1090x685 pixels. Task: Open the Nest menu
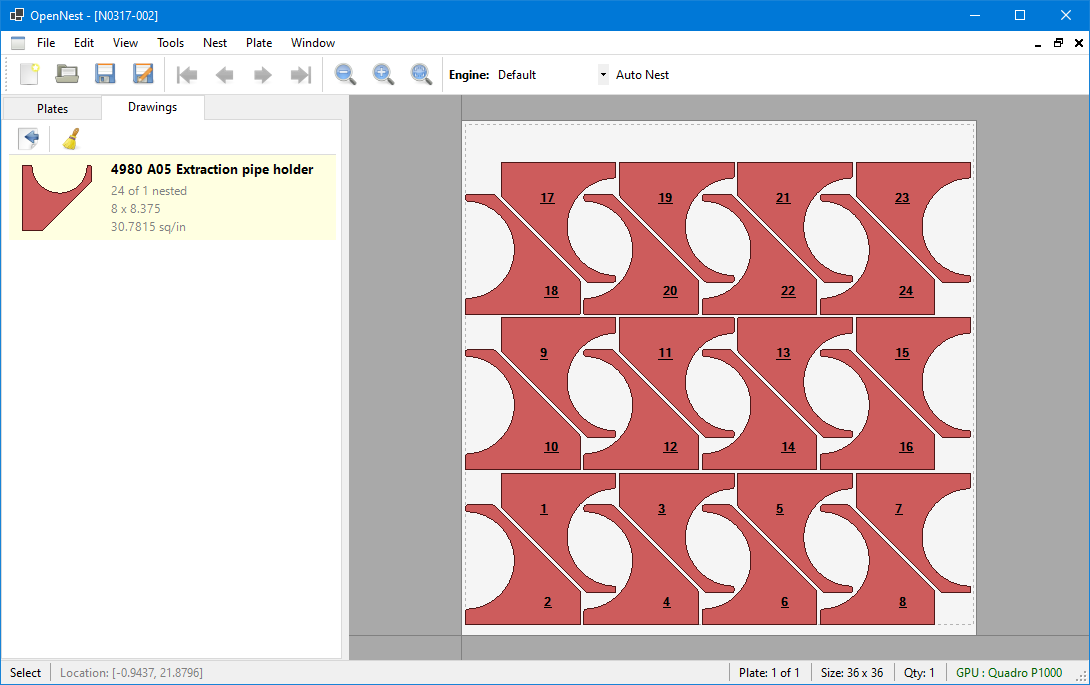click(214, 42)
